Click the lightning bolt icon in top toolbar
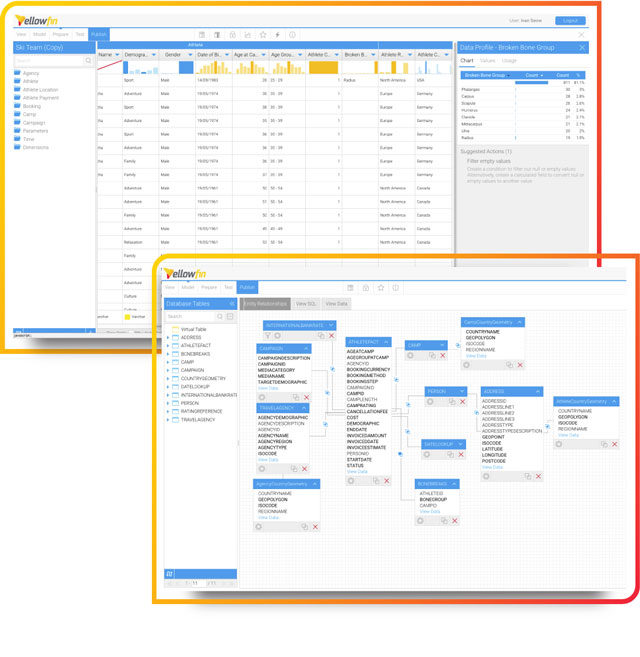This screenshot has height=657, width=640. tap(277, 35)
